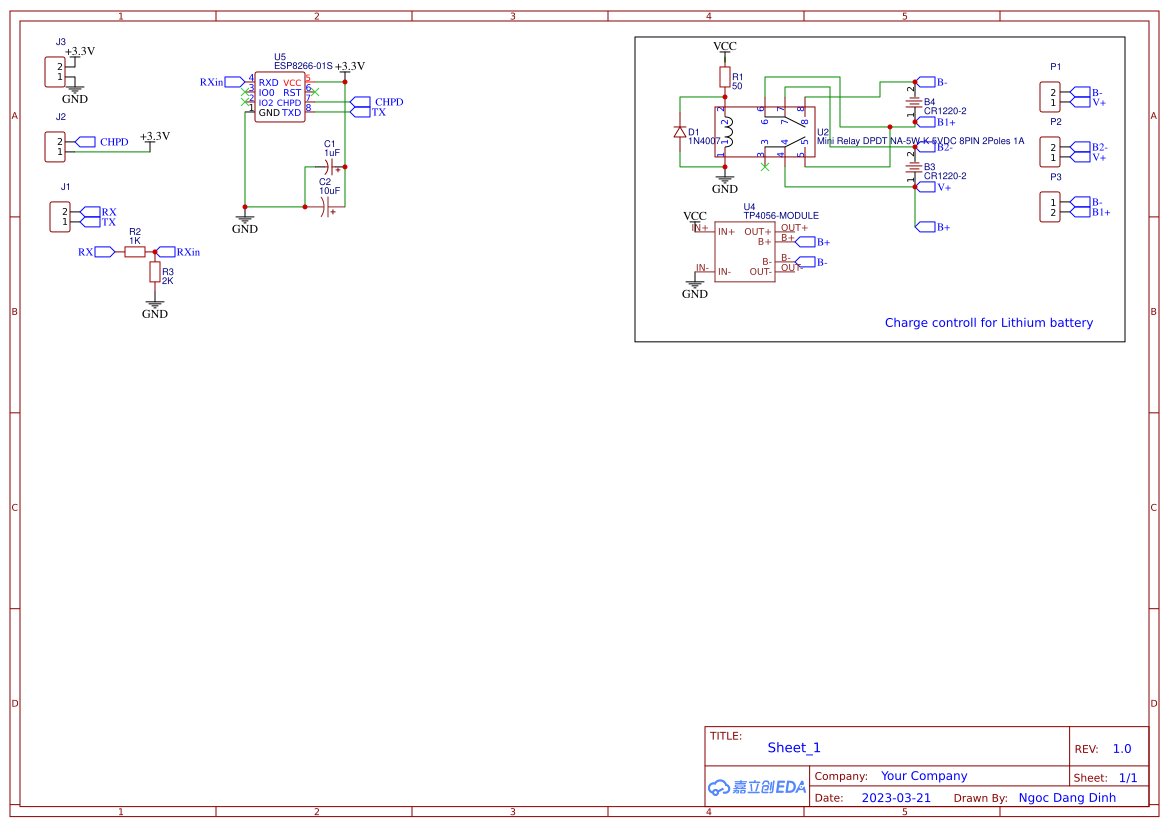1169x827 pixels.
Task: Click the VCC power flag above R1
Action: (x=724, y=46)
